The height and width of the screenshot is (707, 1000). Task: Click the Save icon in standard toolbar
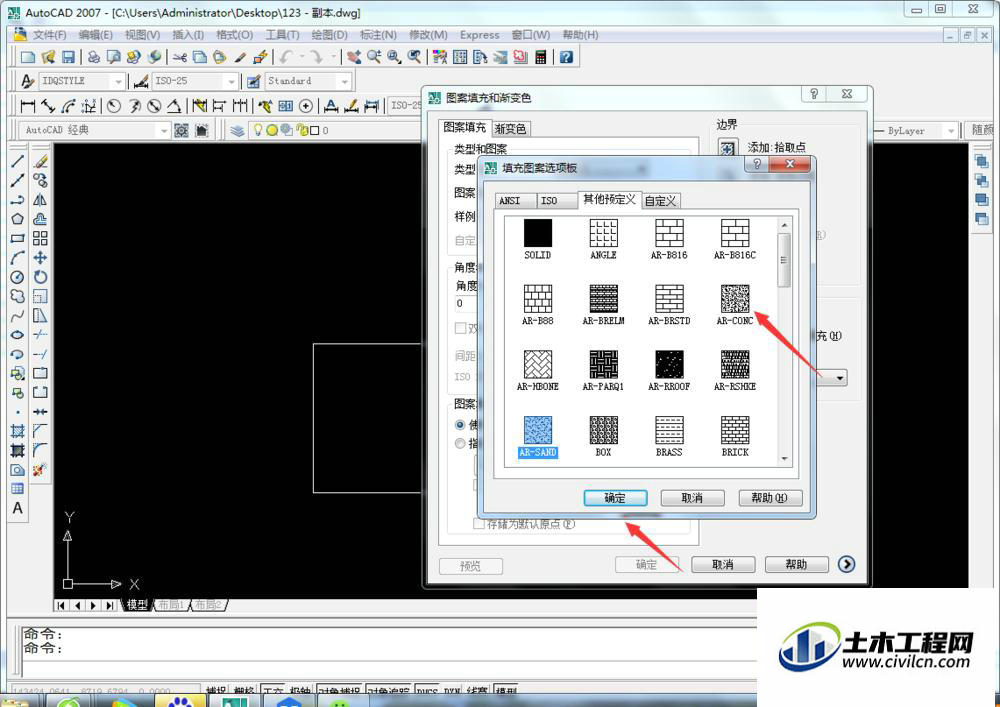(x=68, y=57)
